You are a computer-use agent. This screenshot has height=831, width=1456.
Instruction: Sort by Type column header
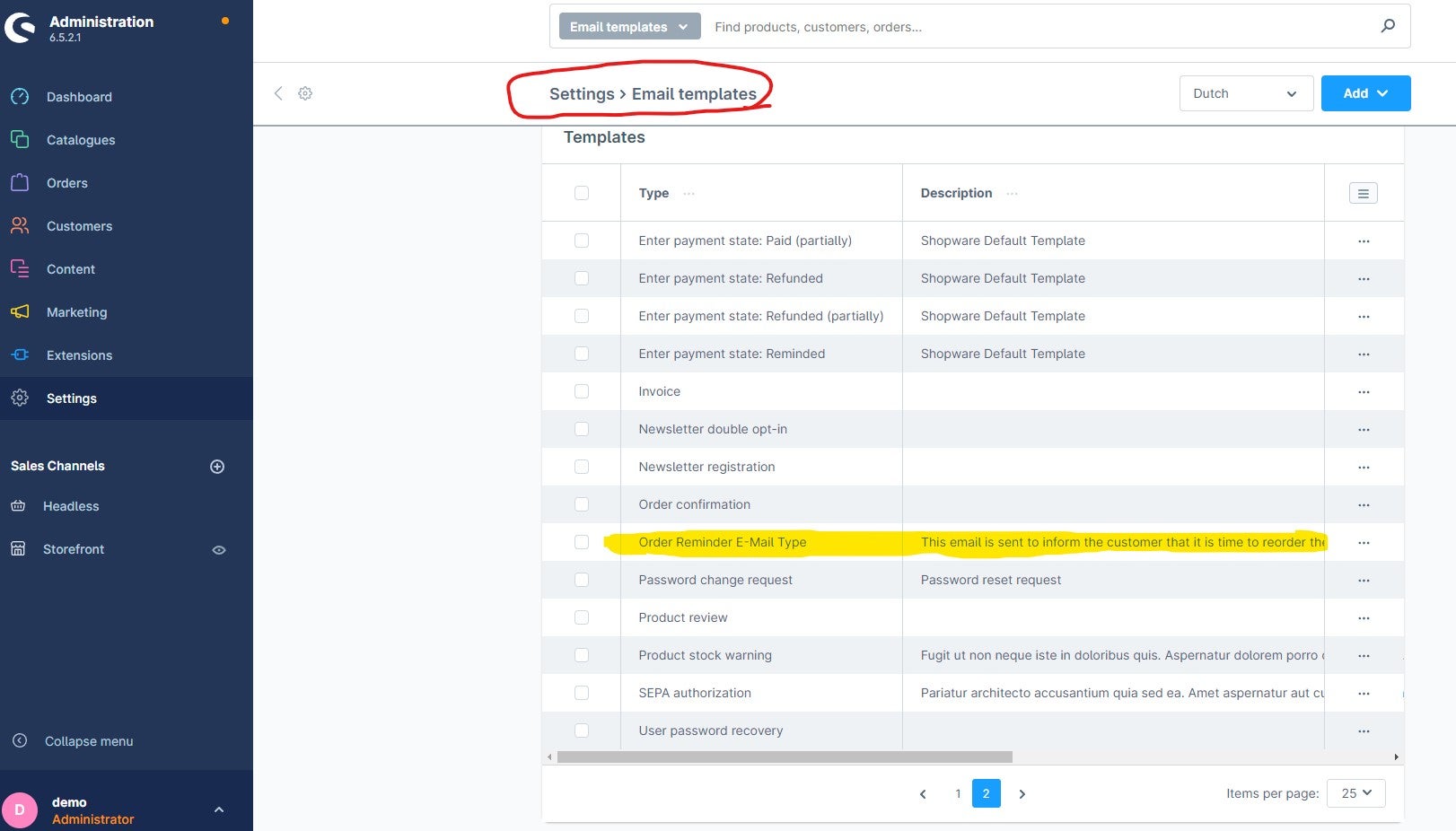653,193
